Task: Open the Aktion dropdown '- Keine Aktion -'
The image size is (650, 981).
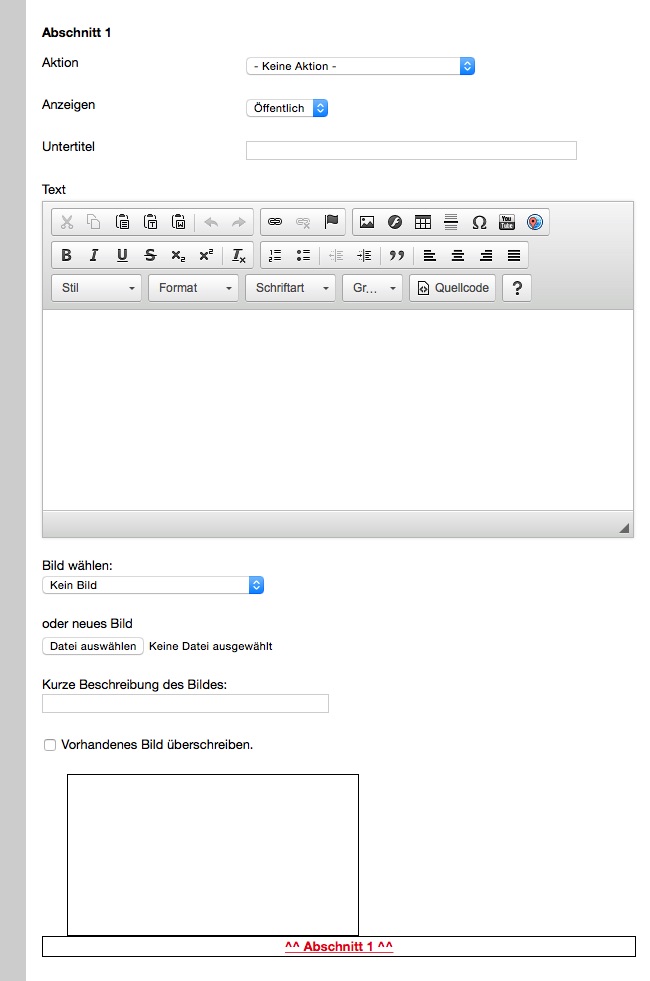Action: click(x=360, y=66)
